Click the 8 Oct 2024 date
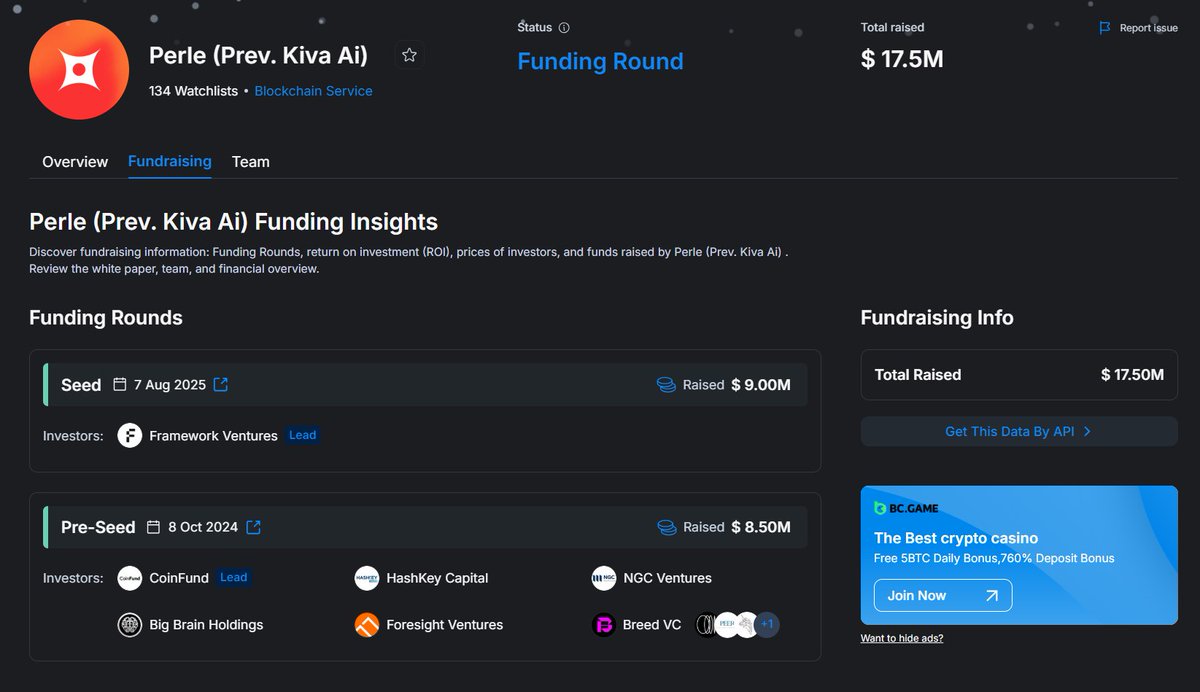Screen dimensions: 1200x692 click(202, 527)
